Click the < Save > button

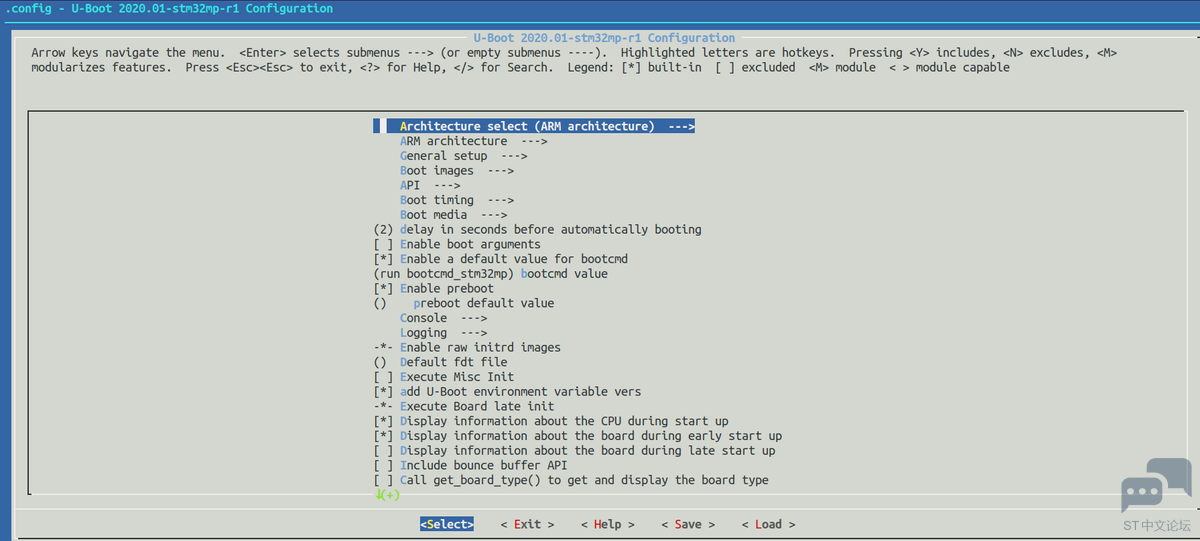[x=688, y=524]
